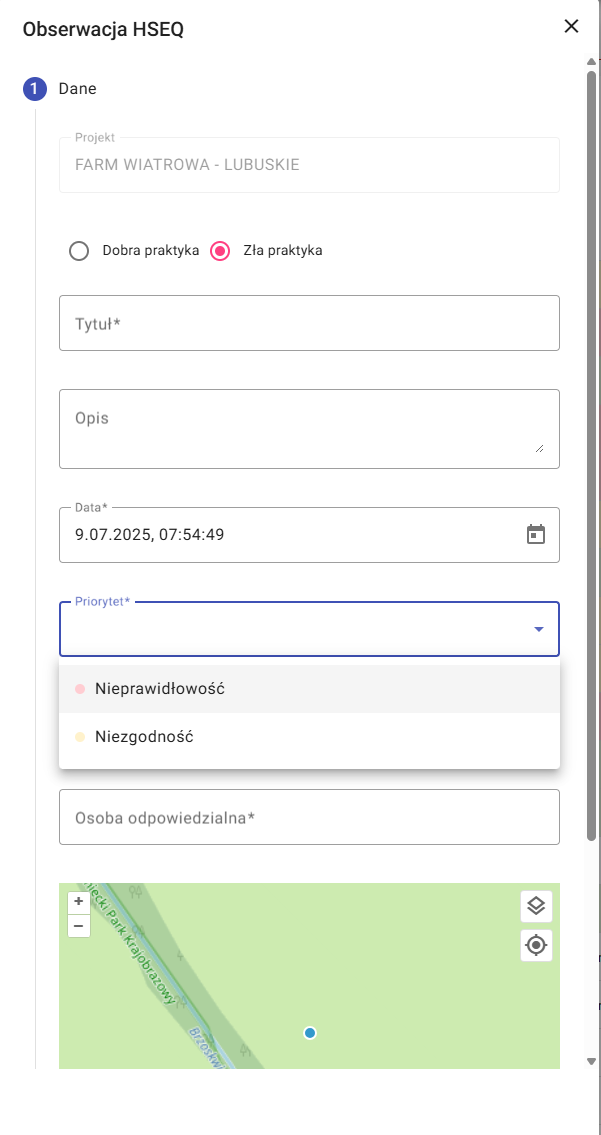Open the Osoba odpowiedzialna field
Viewport: 601px width, 1135px height.
(x=309, y=817)
